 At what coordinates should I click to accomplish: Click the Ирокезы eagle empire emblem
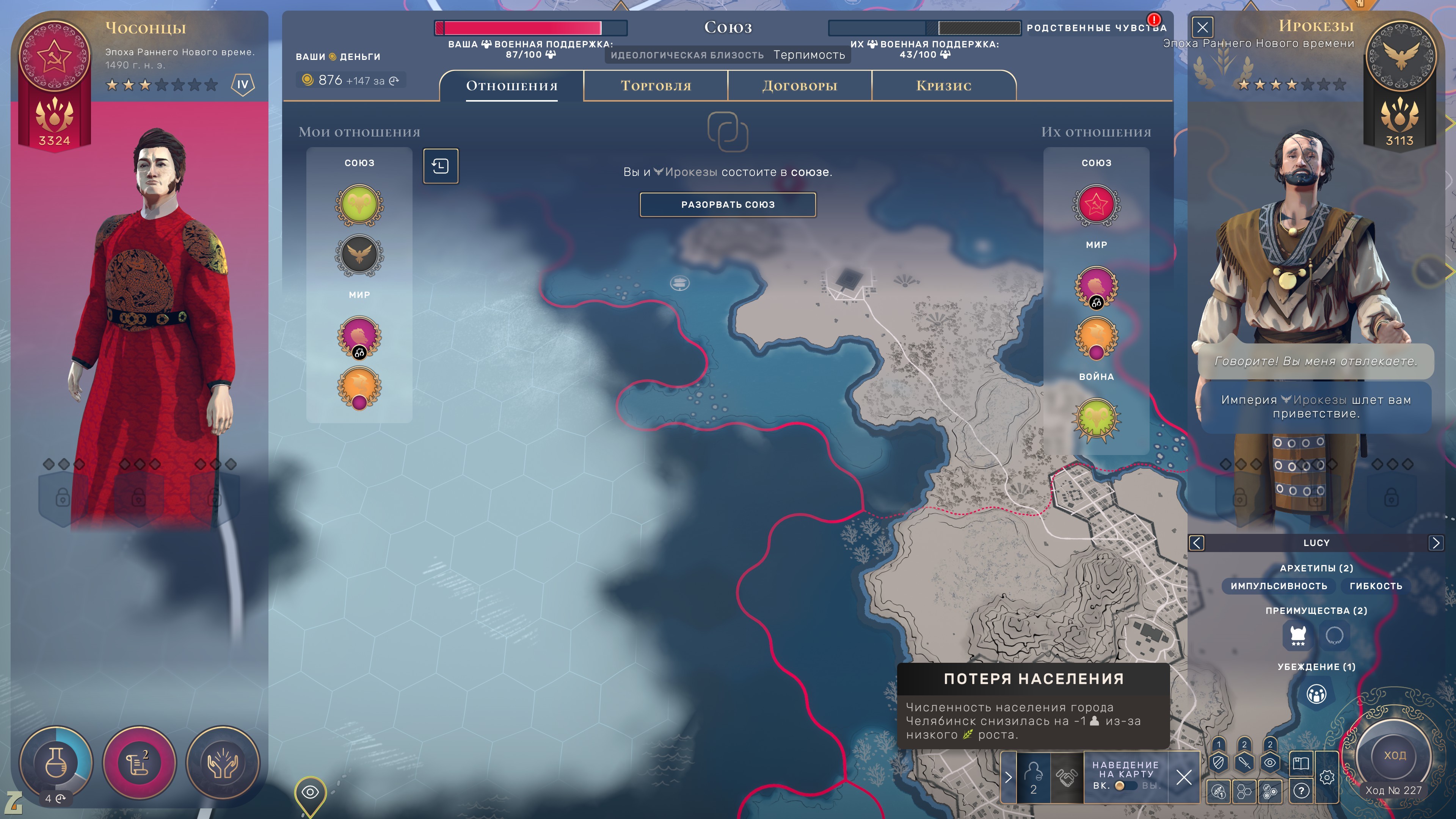pos(1400,56)
